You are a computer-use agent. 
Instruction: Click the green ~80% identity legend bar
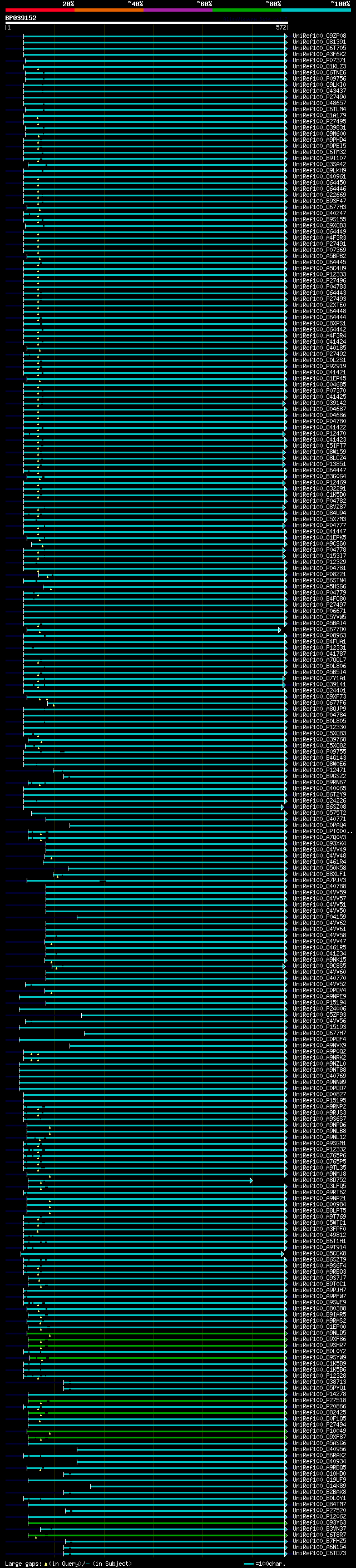pos(247,10)
